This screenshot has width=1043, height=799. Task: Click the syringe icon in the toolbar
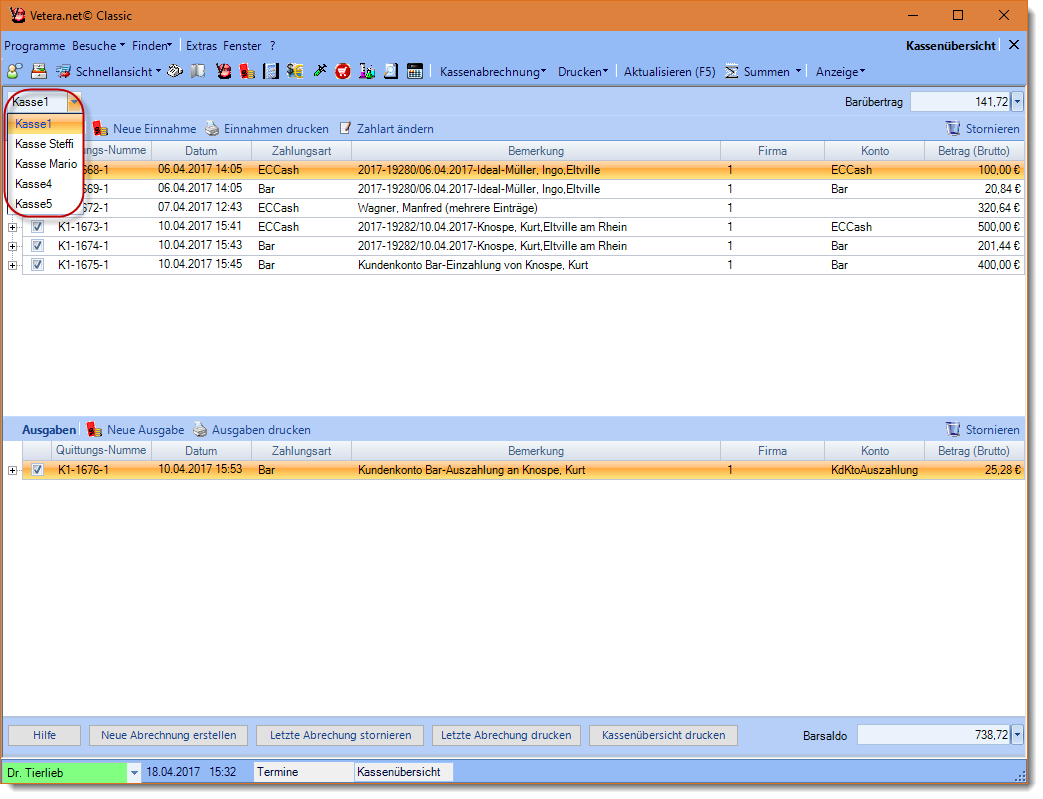[320, 72]
